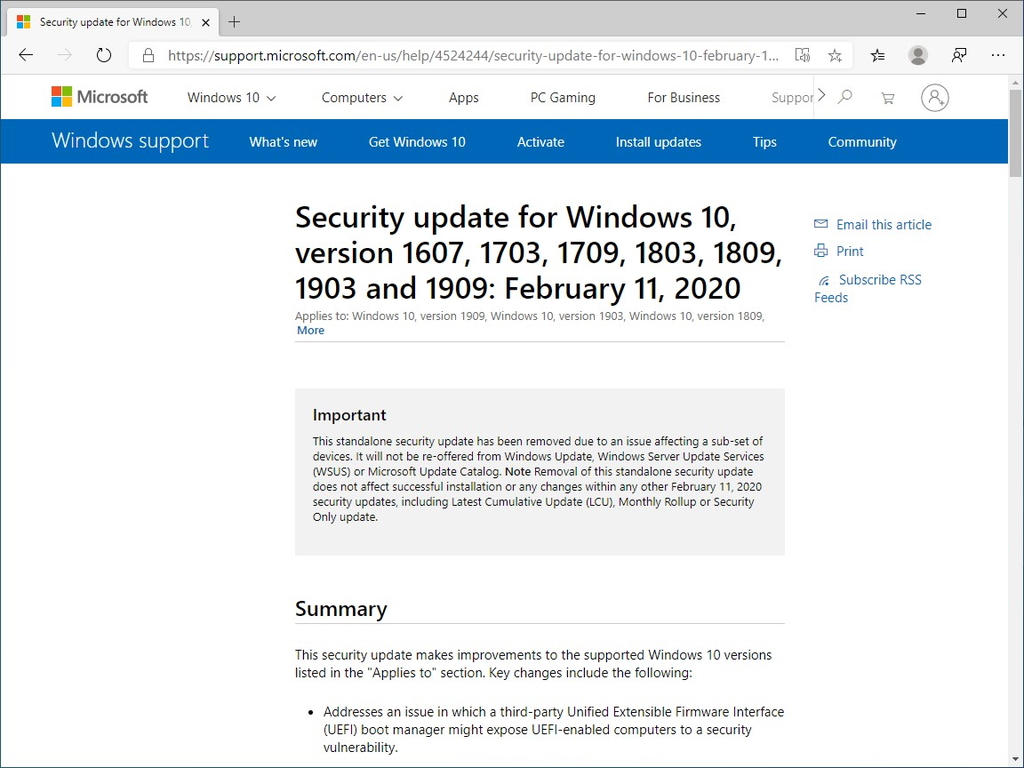
Task: Expand the Windows 10 dropdown
Action: tap(231, 97)
